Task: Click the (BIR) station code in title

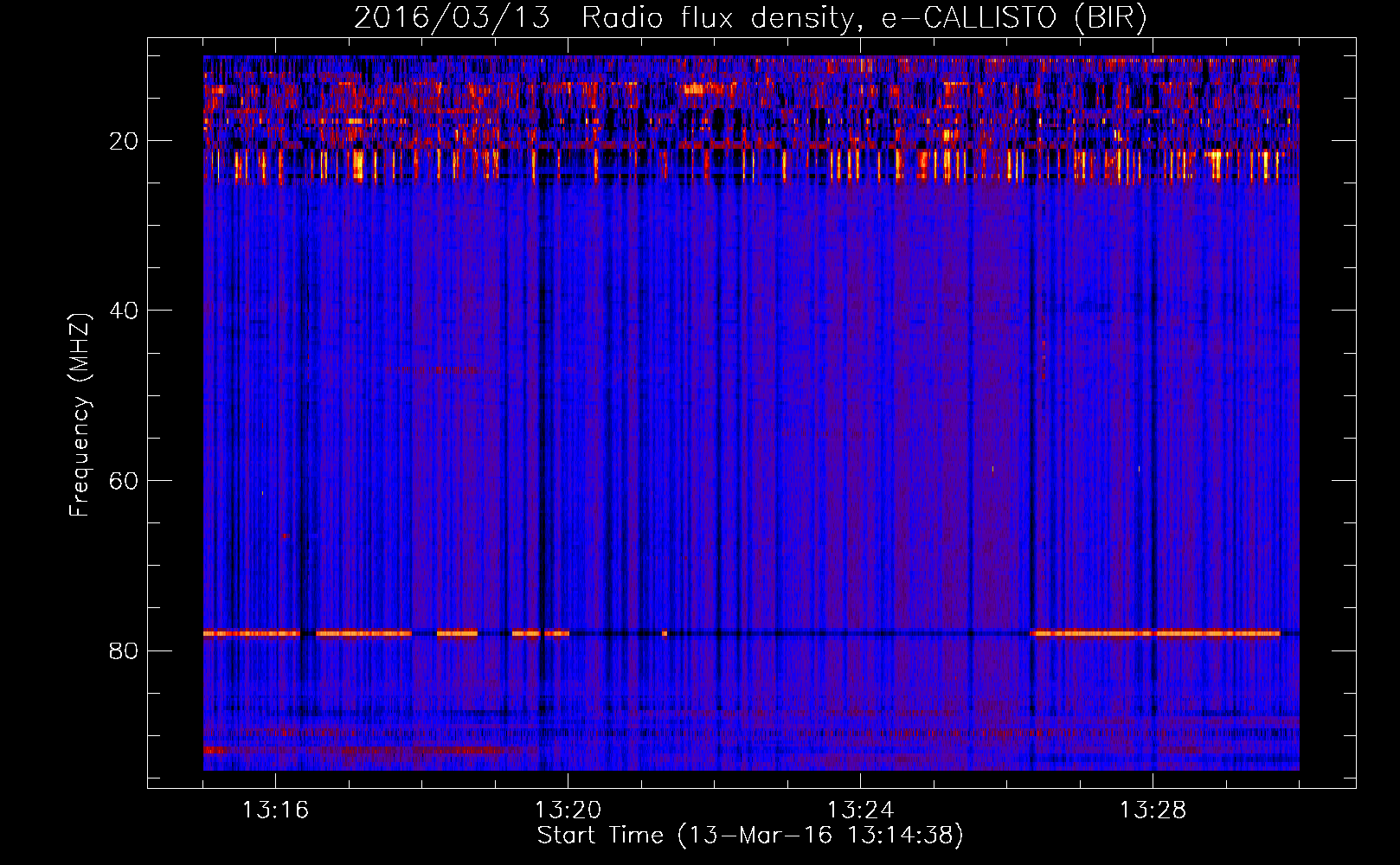Action: point(1110,17)
